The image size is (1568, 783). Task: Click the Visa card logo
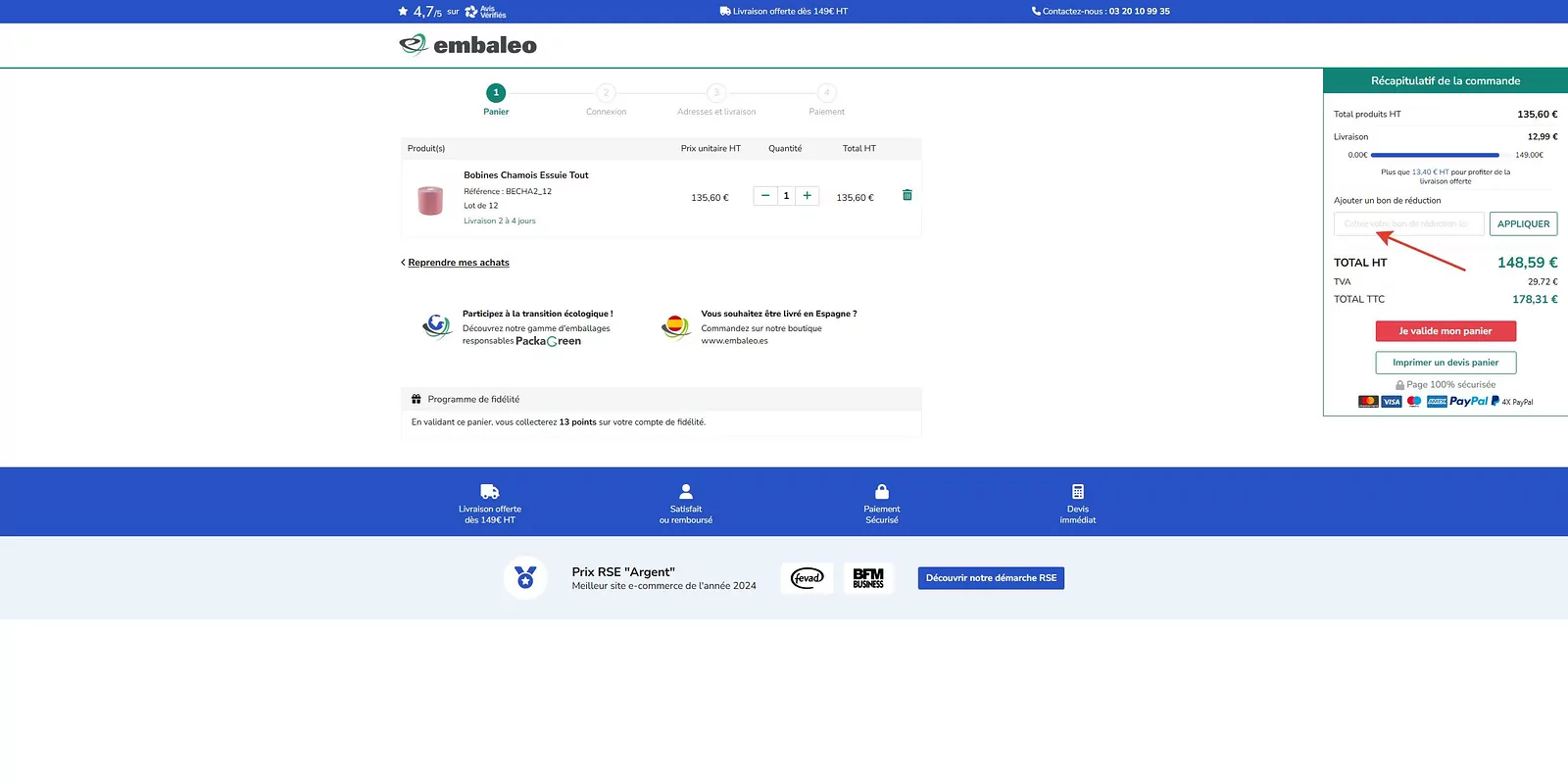coord(1392,402)
